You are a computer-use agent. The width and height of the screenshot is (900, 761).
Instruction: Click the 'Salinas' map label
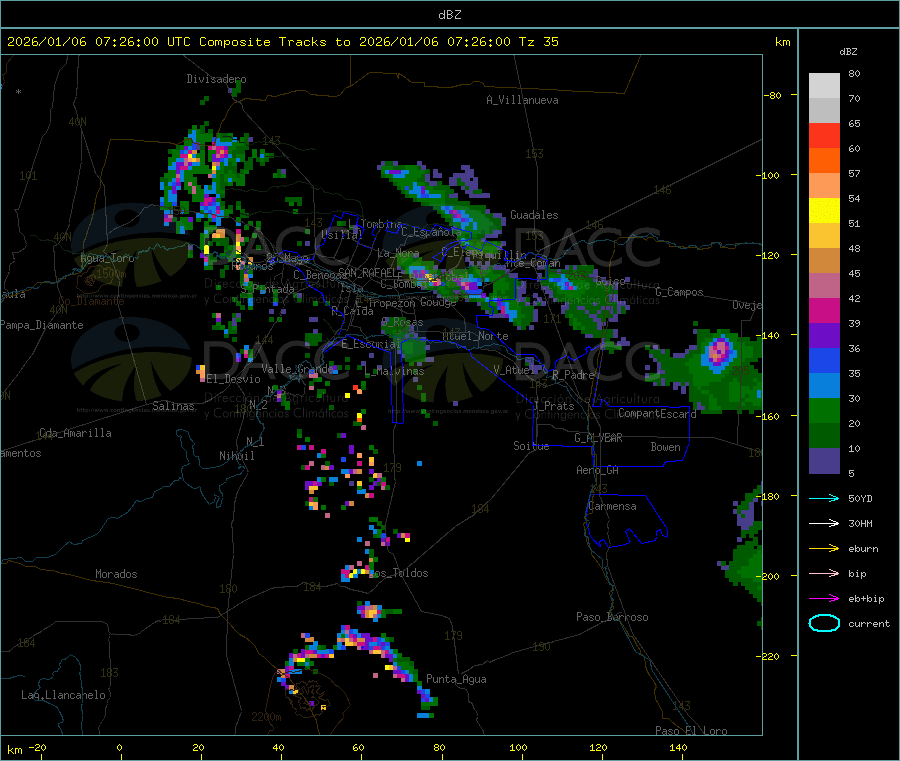click(x=173, y=406)
